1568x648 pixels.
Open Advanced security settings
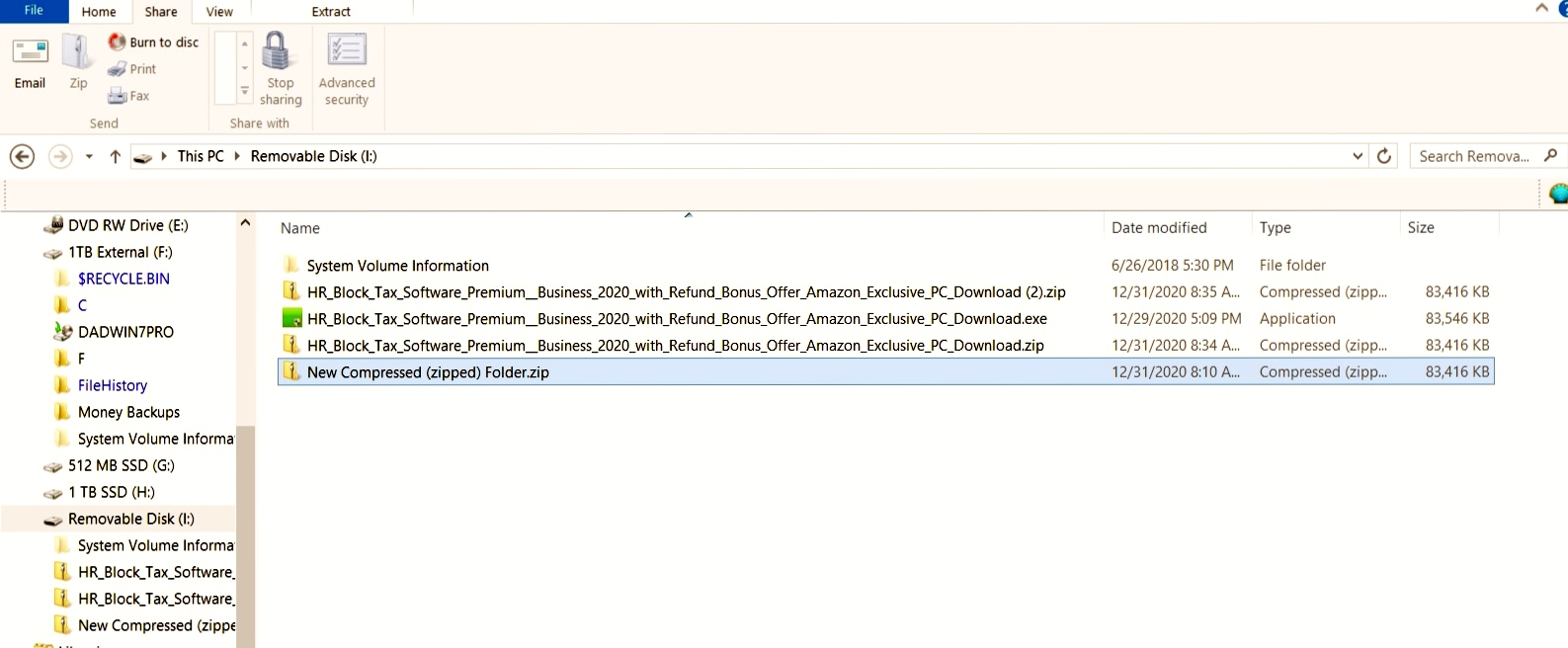[x=347, y=68]
